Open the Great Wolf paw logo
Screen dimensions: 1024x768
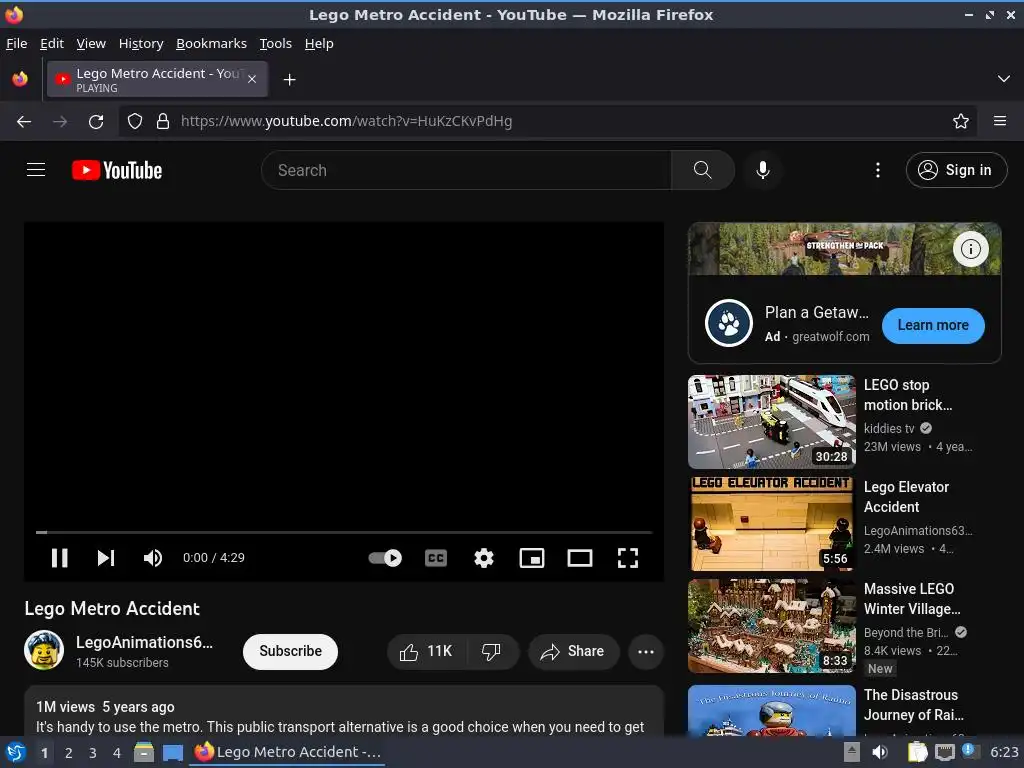click(x=729, y=323)
